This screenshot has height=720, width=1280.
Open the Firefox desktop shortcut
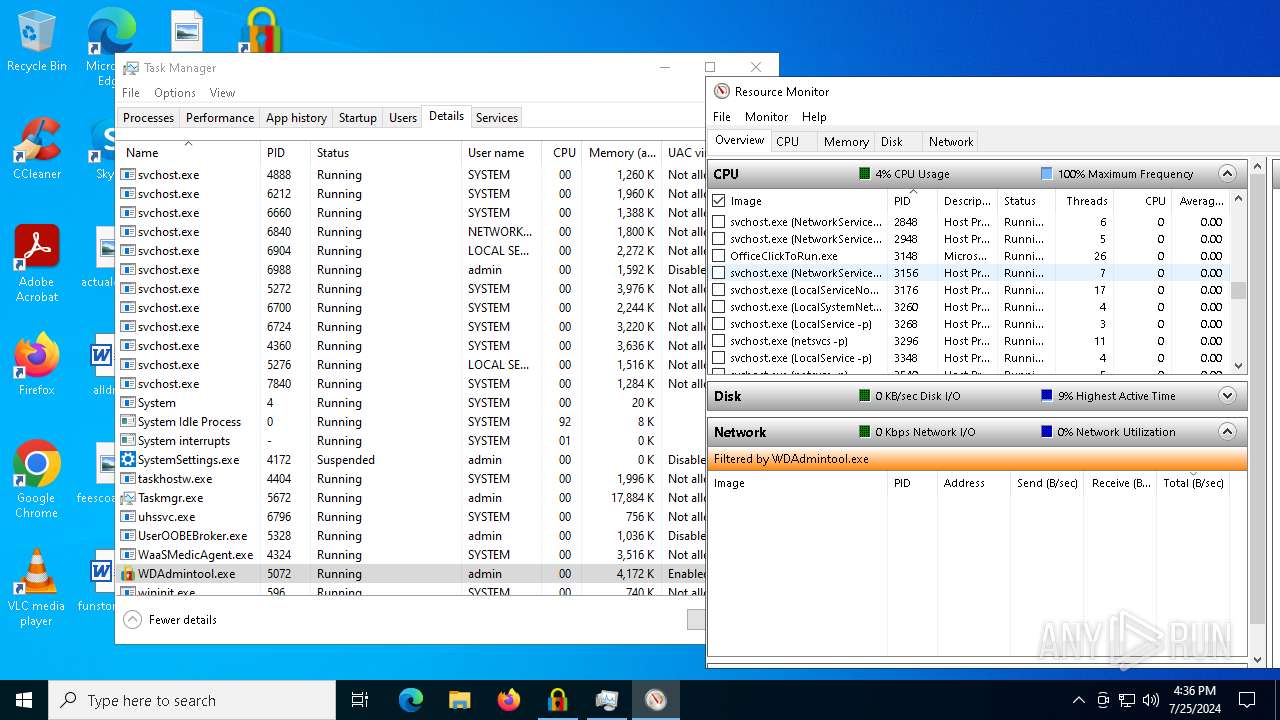click(x=36, y=365)
